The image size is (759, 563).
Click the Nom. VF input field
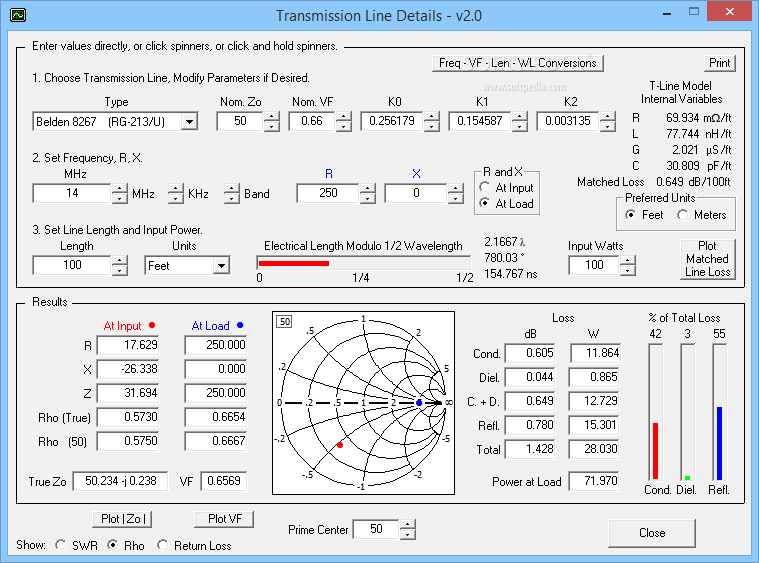click(312, 121)
